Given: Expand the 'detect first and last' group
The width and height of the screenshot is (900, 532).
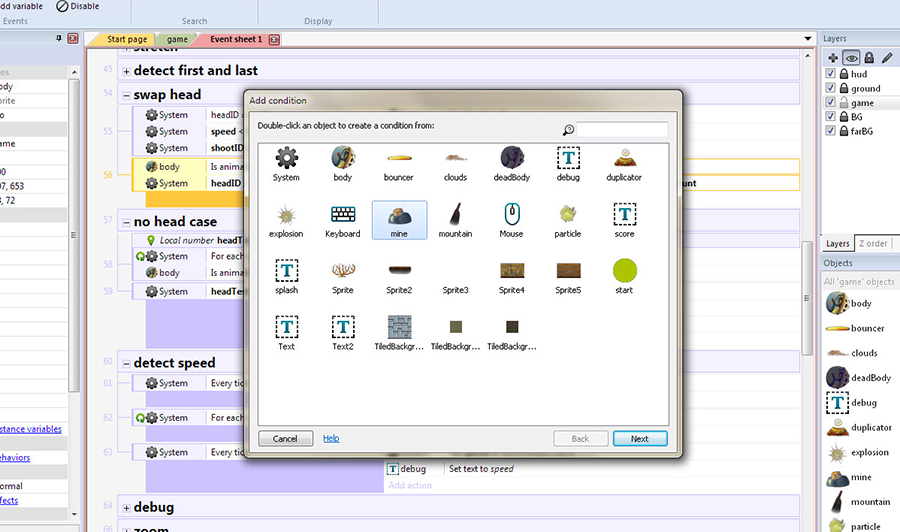Looking at the screenshot, I should tap(126, 71).
